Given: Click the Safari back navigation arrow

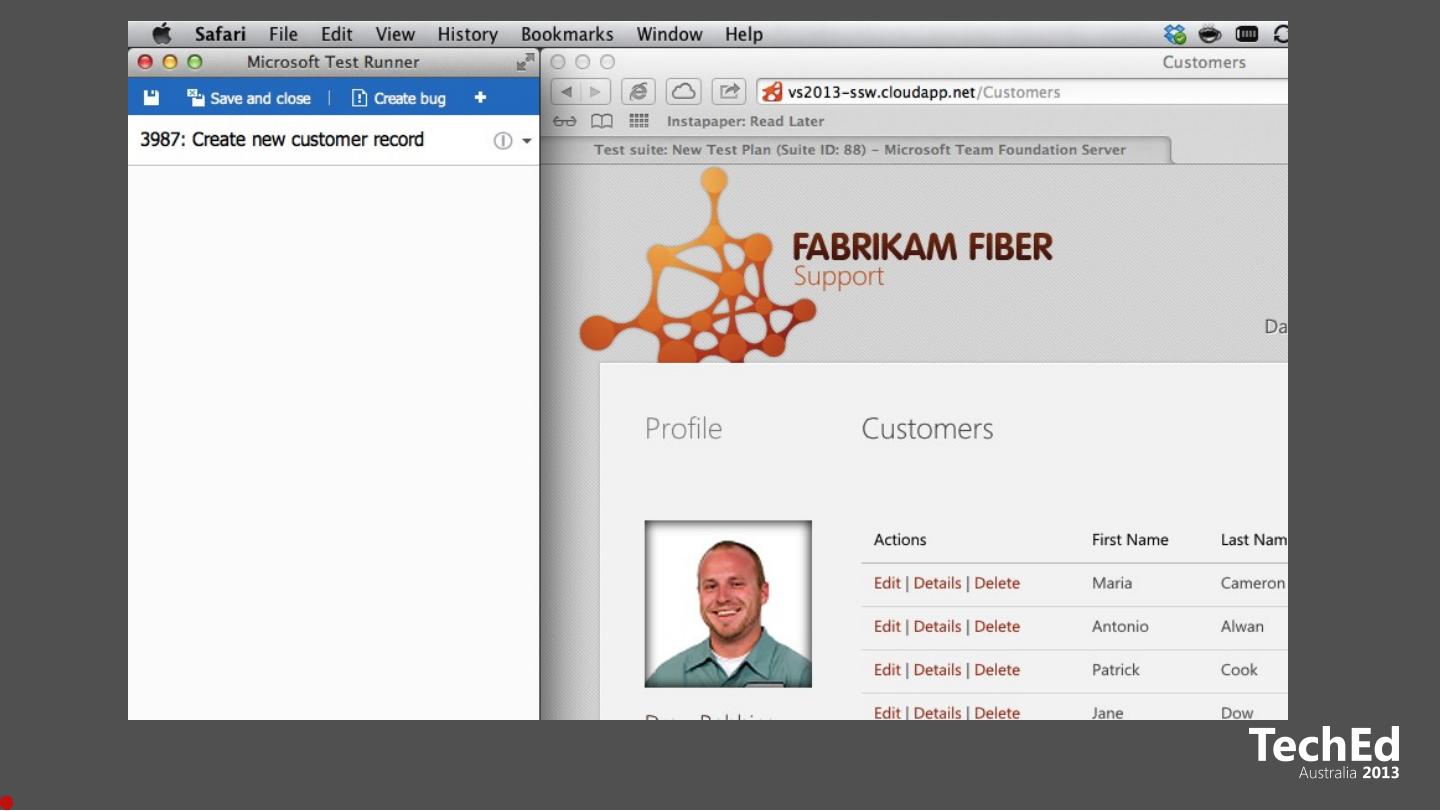Looking at the screenshot, I should 567,92.
